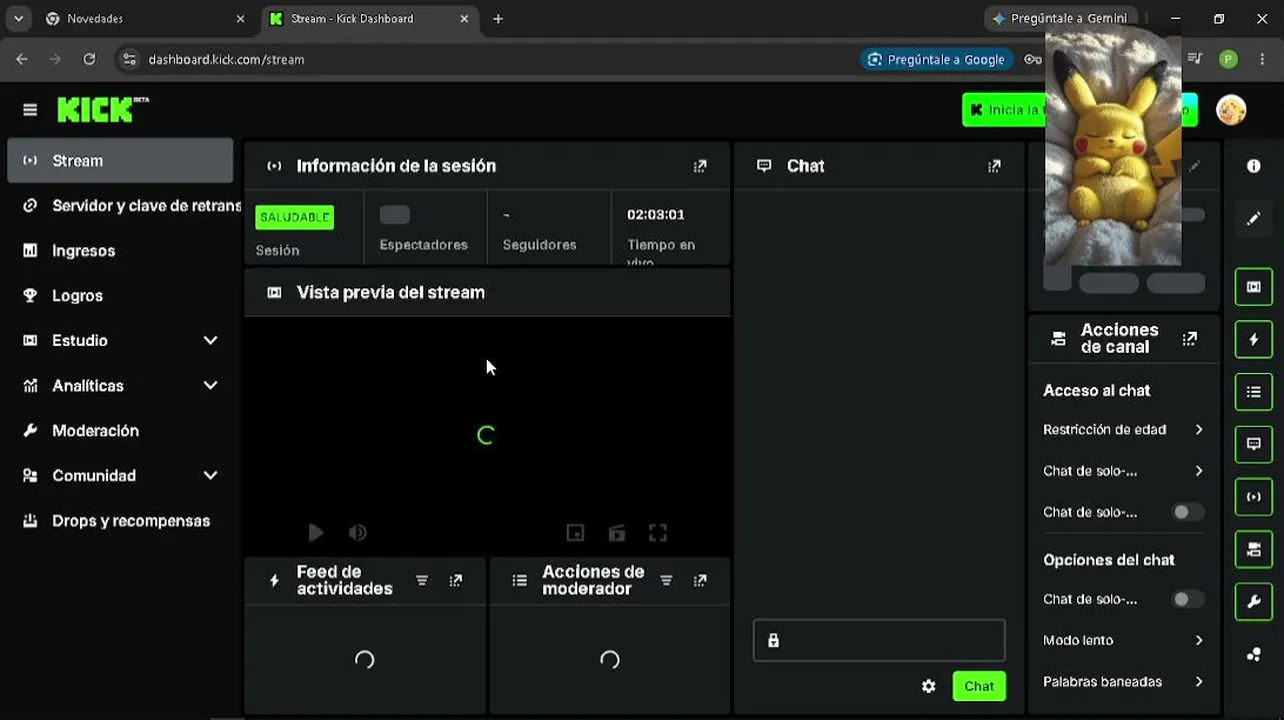
Task: Open filter options for Acciones de moderador
Action: (666, 580)
